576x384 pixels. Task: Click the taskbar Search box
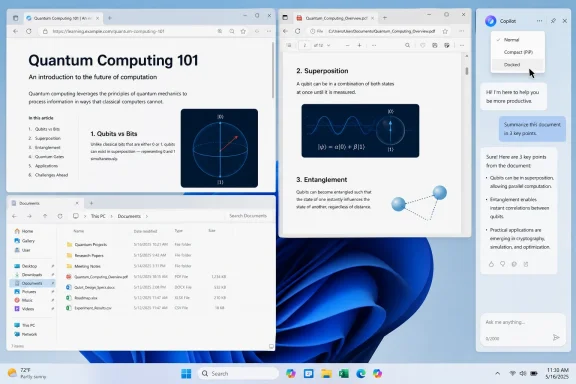click(238, 374)
